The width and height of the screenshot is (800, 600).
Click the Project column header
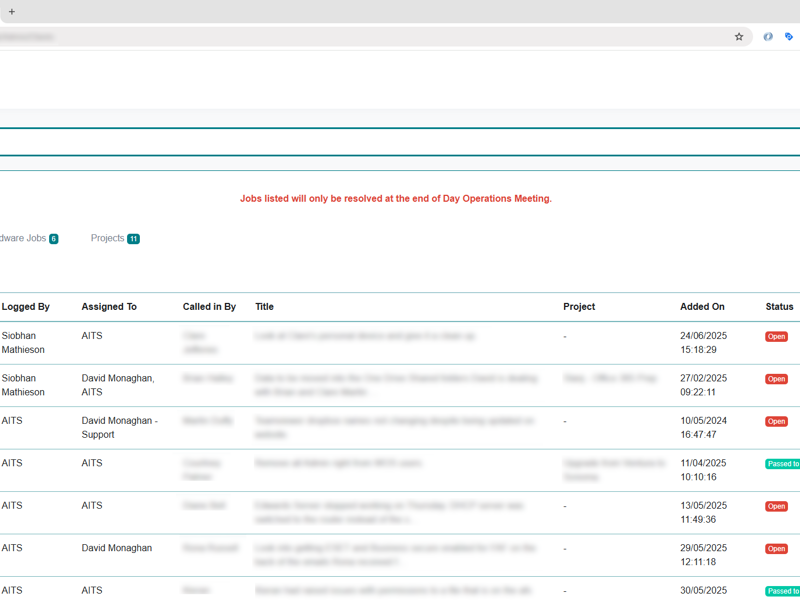click(x=579, y=306)
